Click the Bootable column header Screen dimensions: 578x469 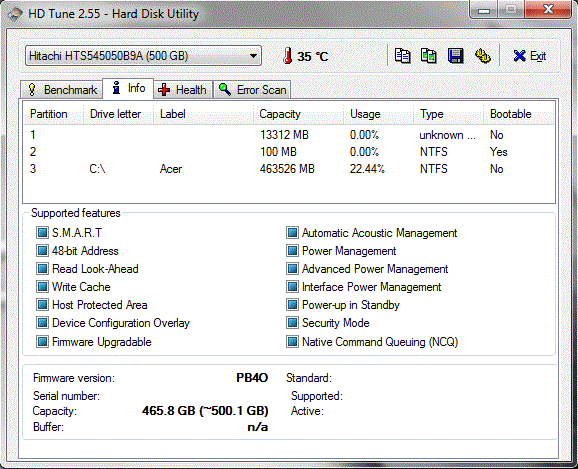pos(518,114)
